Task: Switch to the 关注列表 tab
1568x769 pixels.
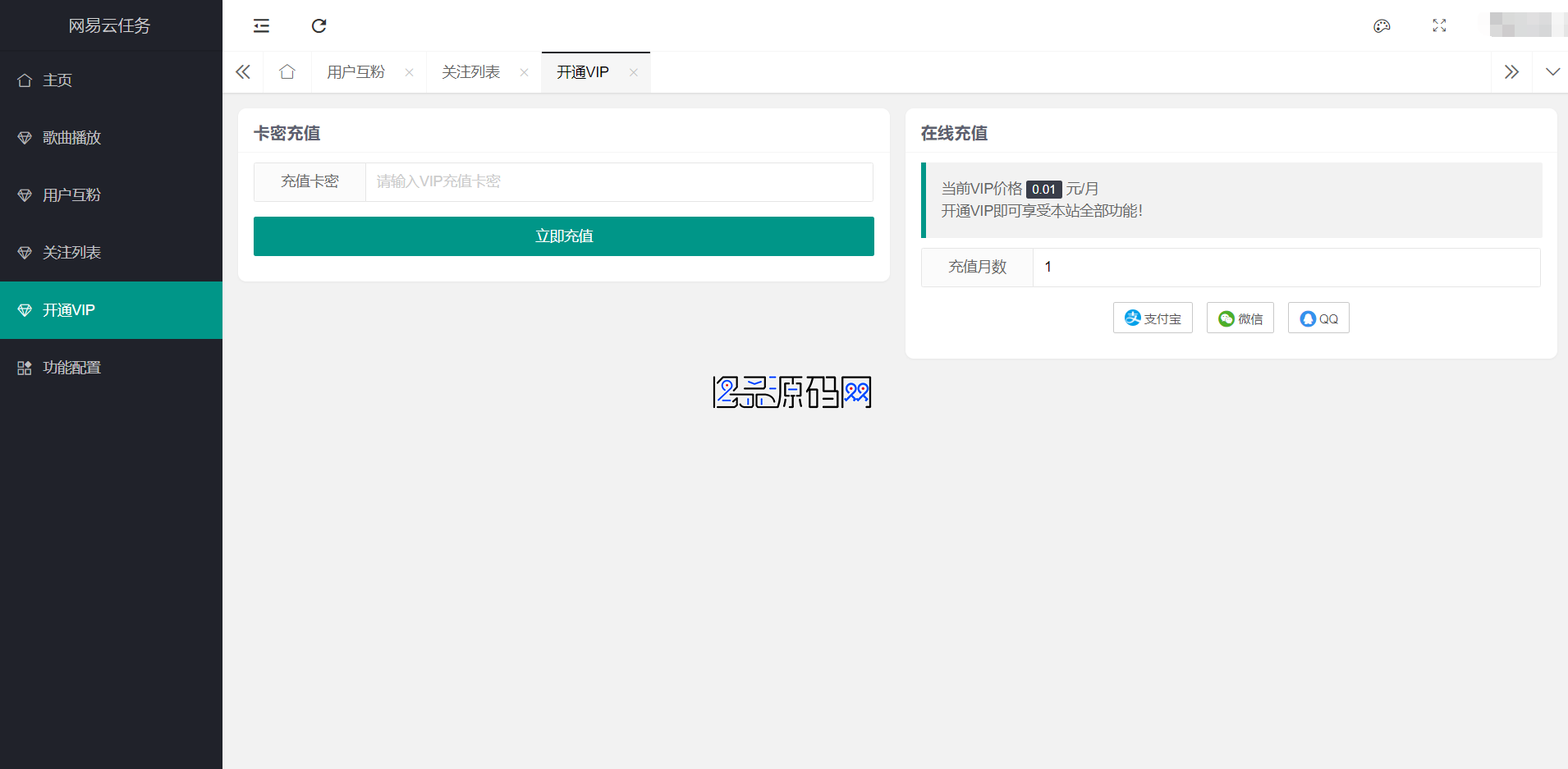Action: pyautogui.click(x=470, y=72)
